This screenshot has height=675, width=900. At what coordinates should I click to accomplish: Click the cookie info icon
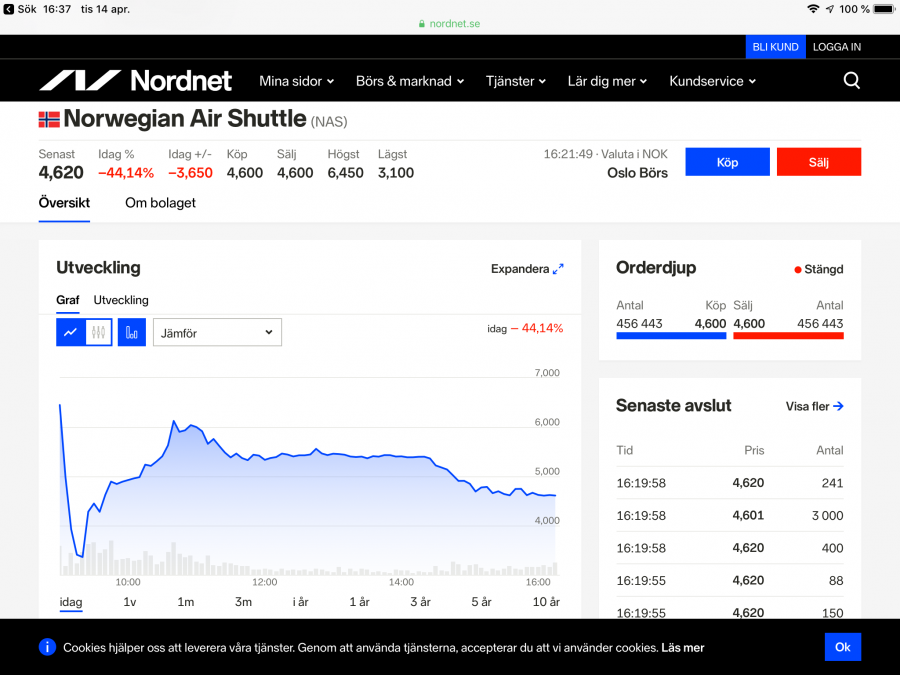click(47, 647)
